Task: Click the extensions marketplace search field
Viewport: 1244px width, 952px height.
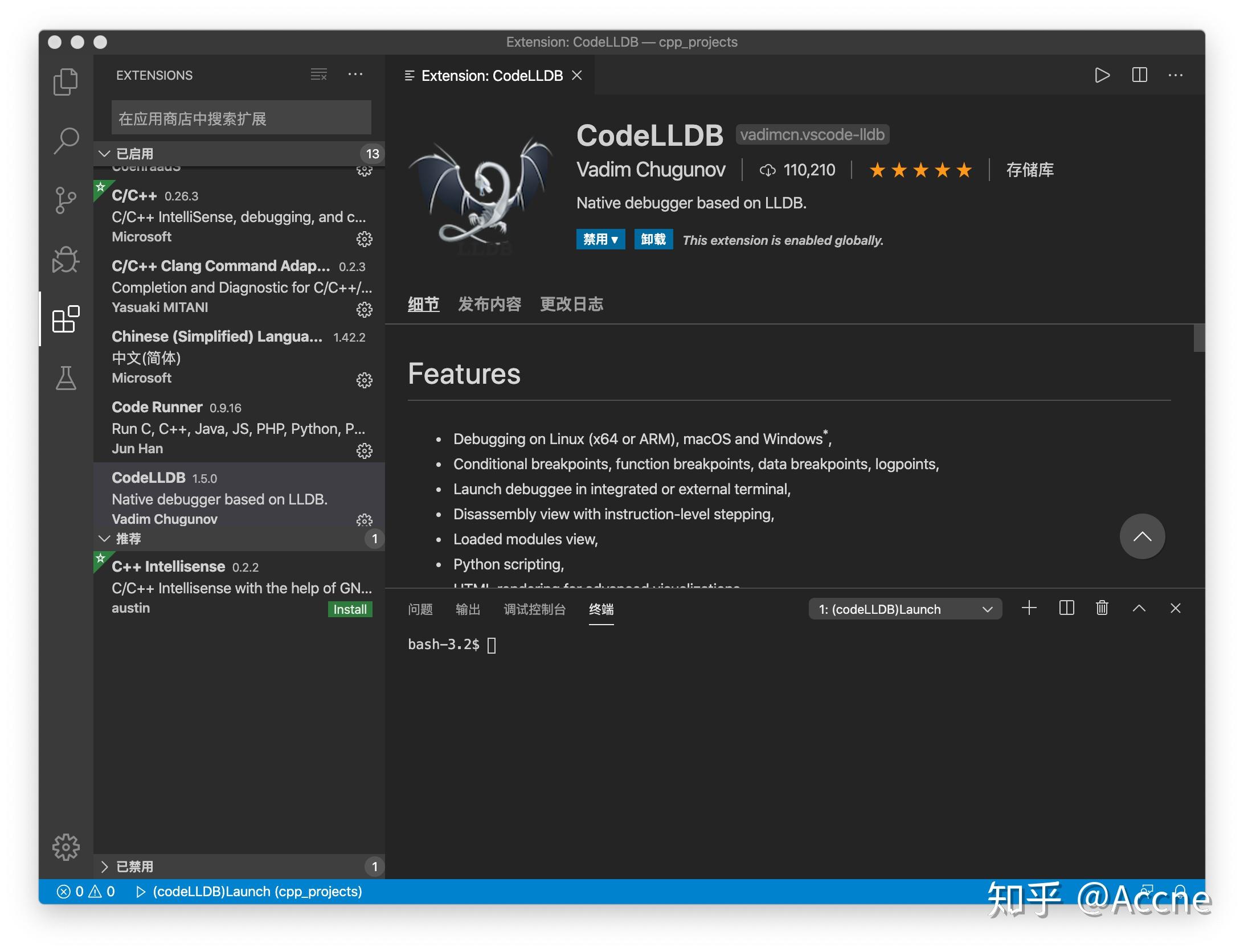Action: point(240,117)
